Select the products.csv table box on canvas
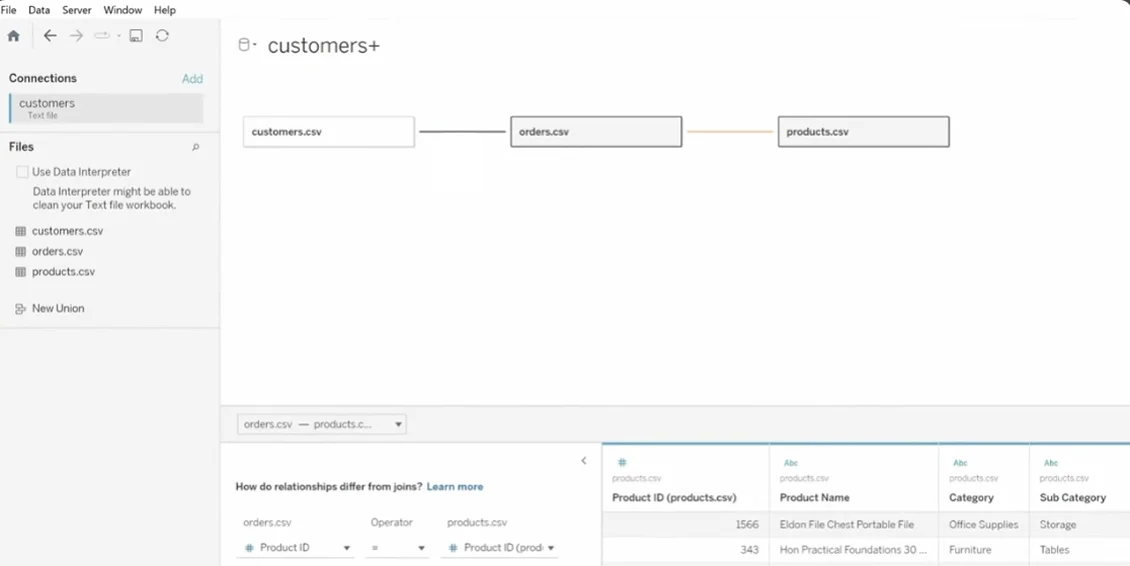Image resolution: width=1130 pixels, height=566 pixels. click(863, 132)
